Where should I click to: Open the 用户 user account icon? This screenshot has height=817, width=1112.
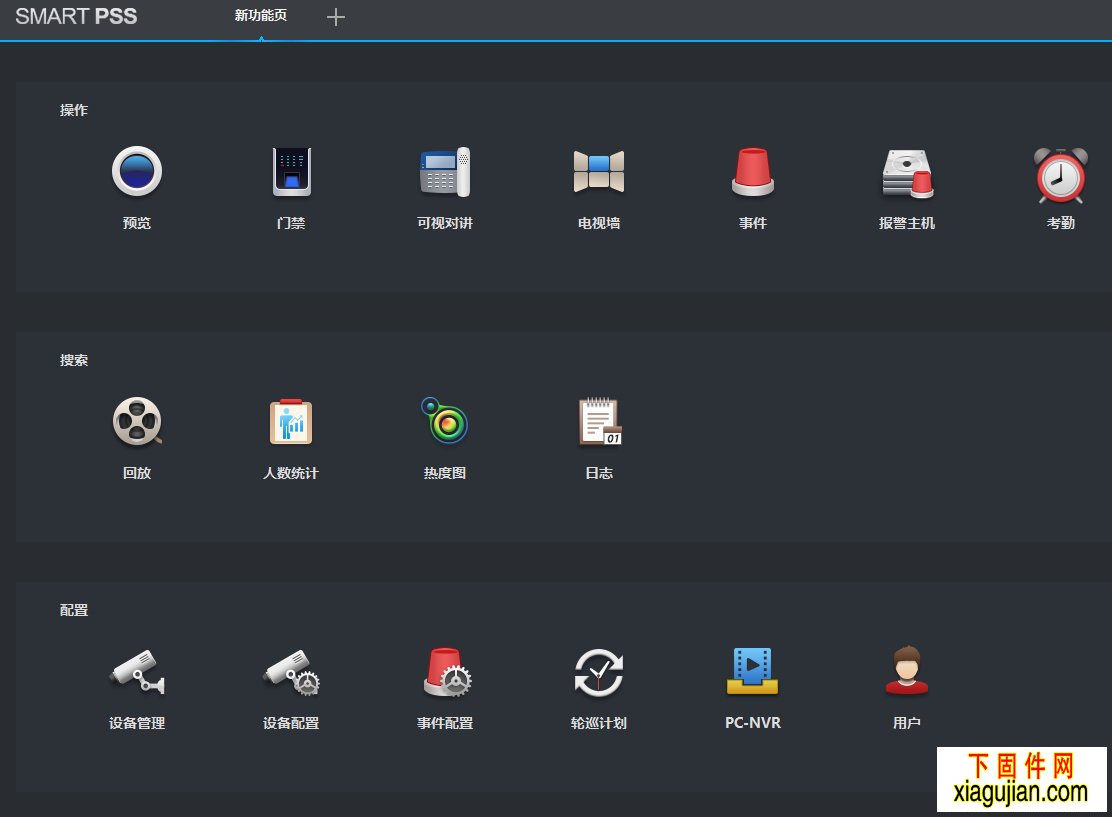tap(907, 669)
